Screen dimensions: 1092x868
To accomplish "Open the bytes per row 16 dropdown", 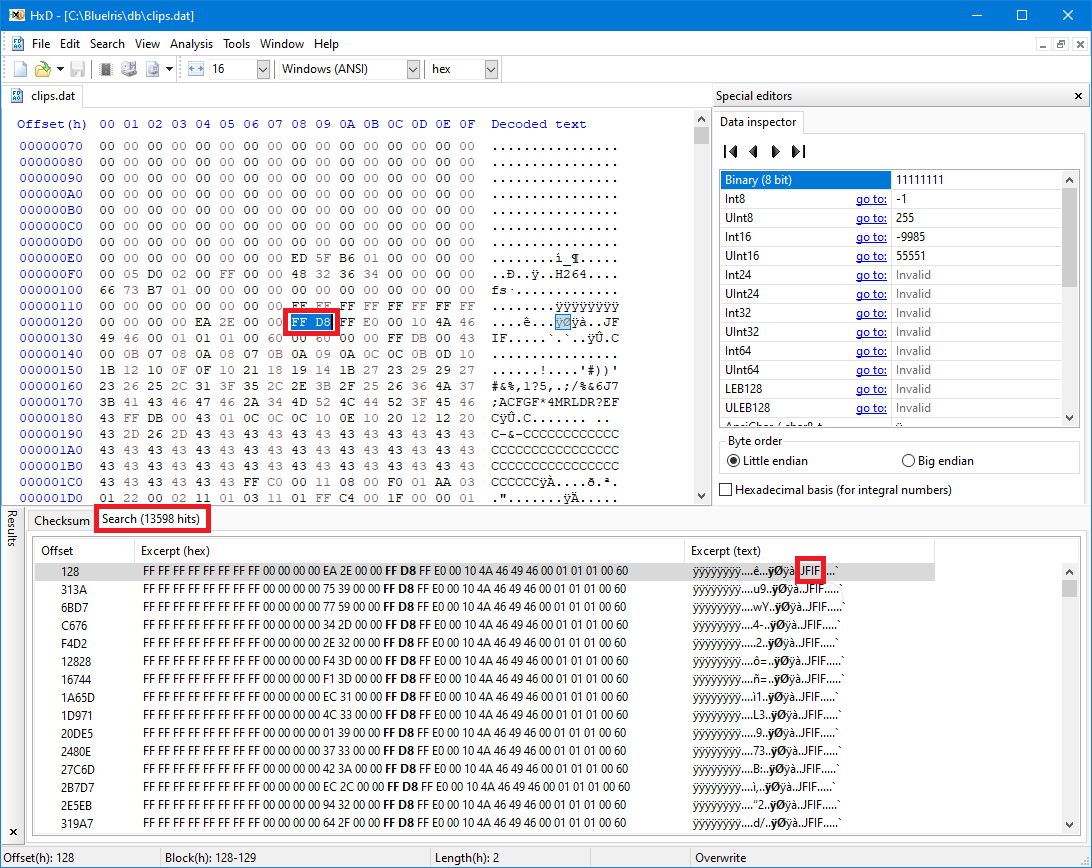I will click(x=263, y=69).
